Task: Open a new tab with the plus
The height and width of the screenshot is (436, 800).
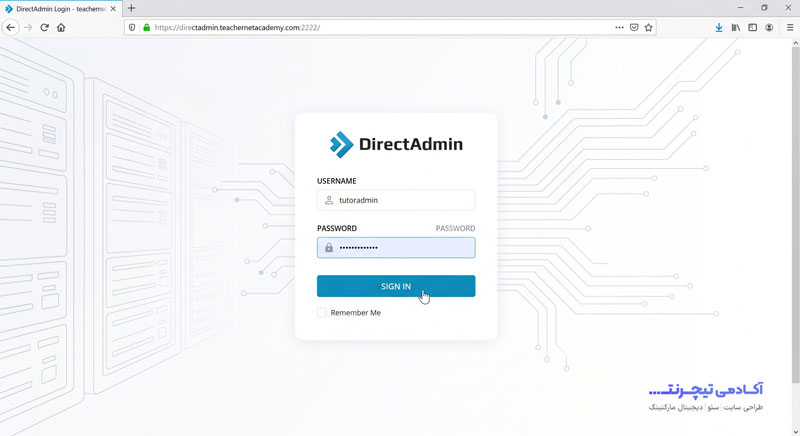Action: click(x=131, y=8)
